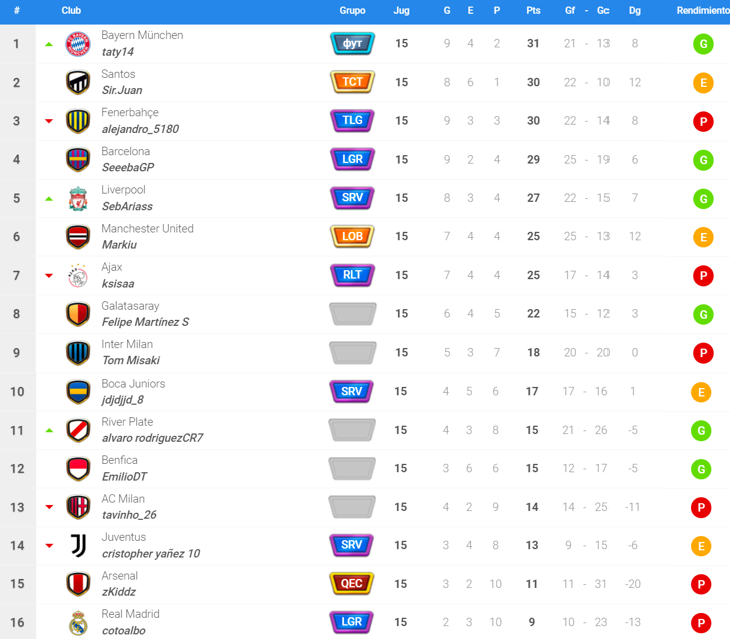
Task: Click the green G performance indicator for Barcelona
Action: 703,160
